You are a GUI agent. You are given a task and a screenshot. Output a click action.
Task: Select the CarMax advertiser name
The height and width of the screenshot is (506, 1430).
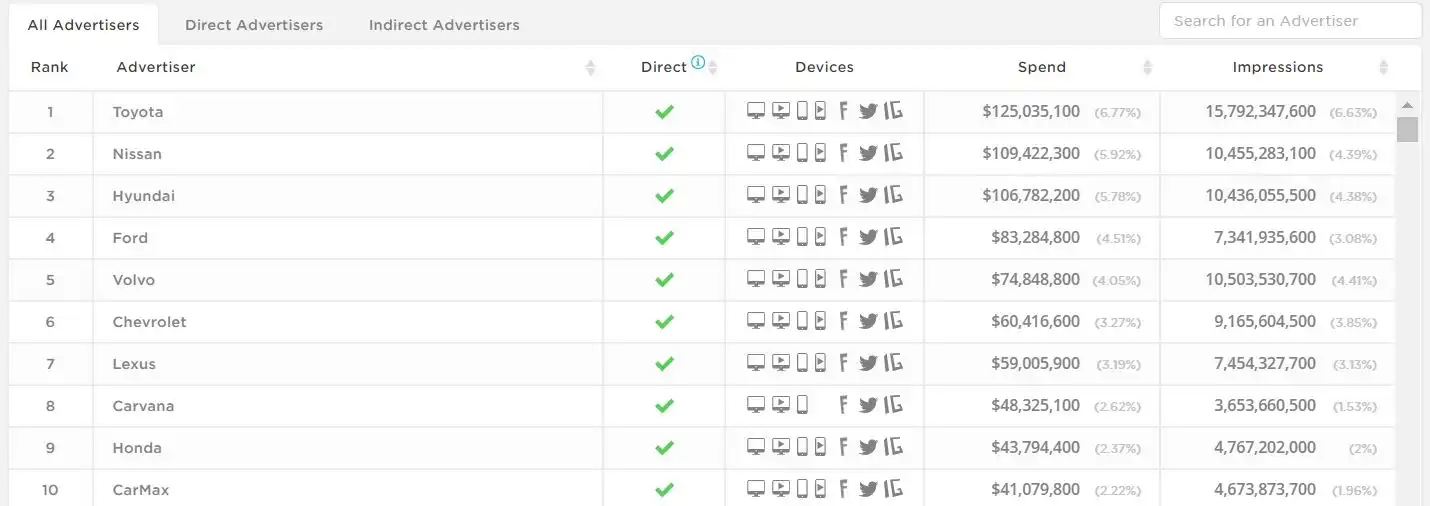click(x=141, y=490)
